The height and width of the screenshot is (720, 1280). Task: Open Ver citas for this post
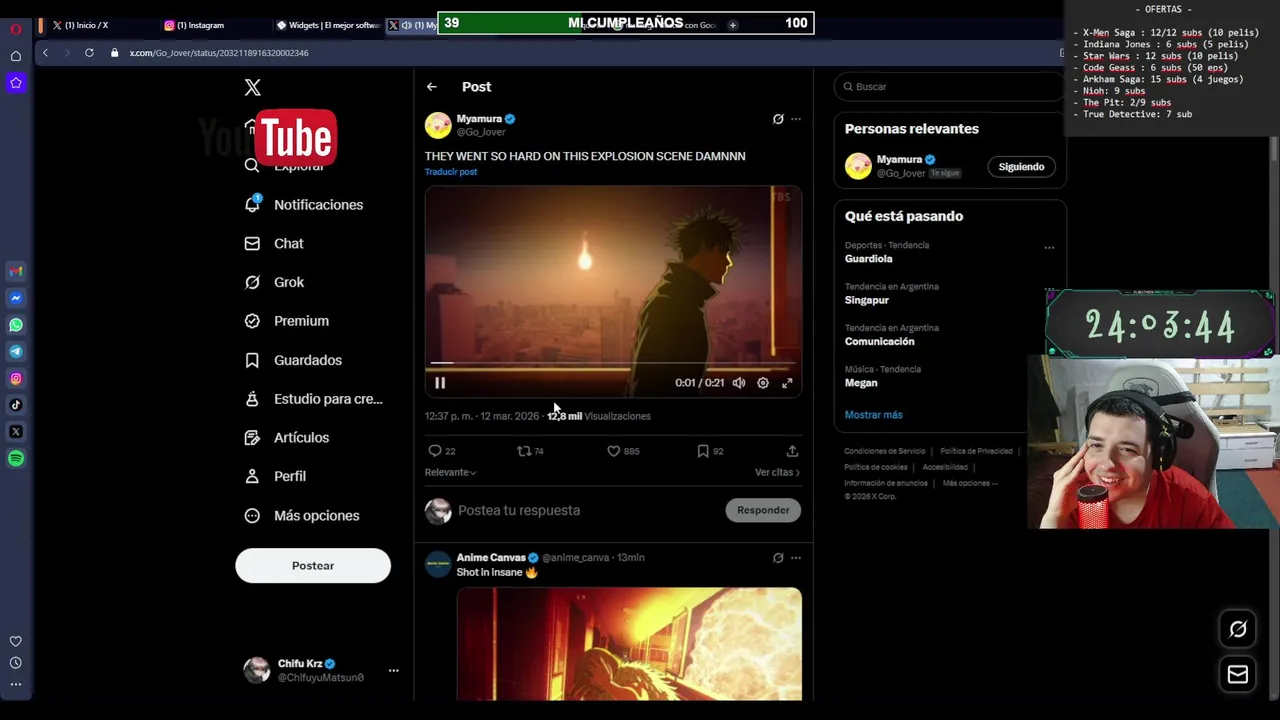[x=777, y=472]
